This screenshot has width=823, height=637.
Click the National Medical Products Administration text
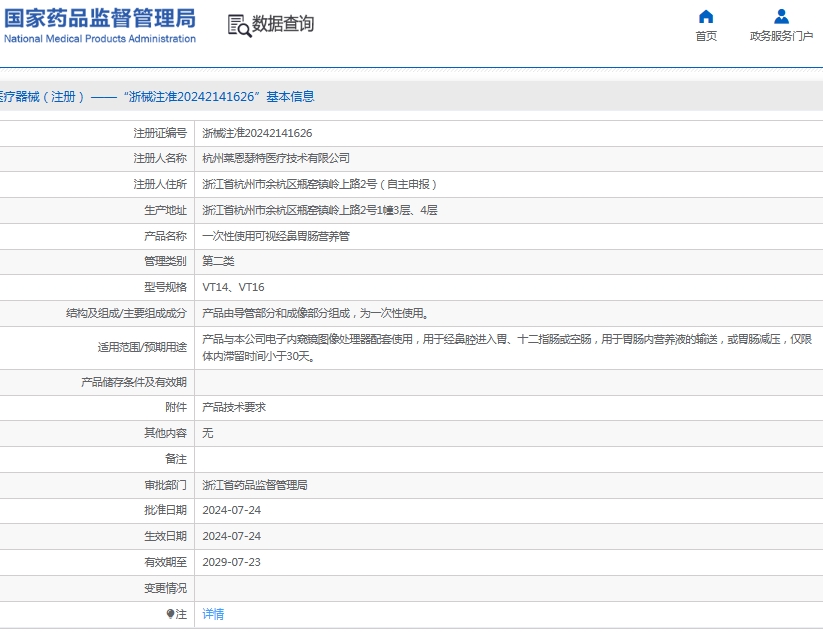tap(100, 39)
